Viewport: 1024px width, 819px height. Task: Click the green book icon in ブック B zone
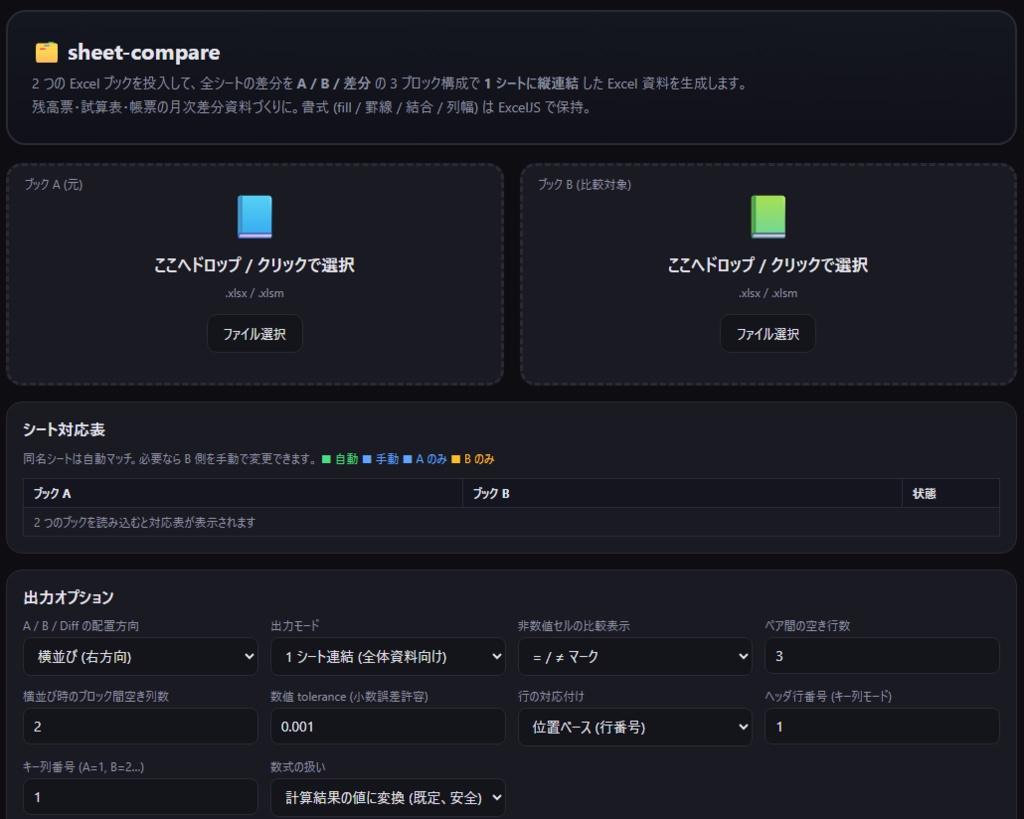[x=768, y=215]
